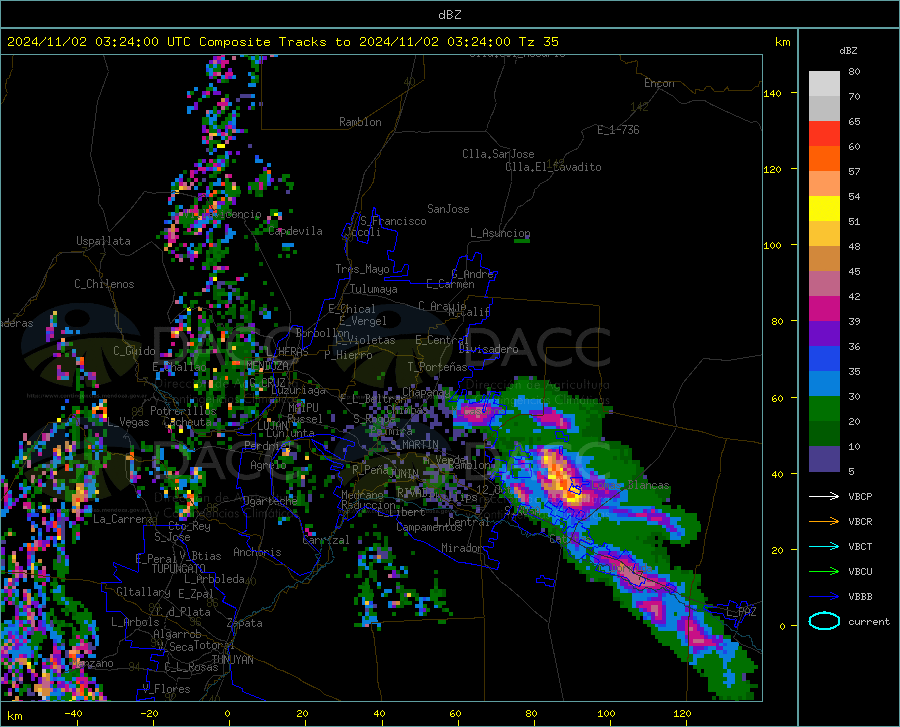Click the Ramblon place label

360,122
